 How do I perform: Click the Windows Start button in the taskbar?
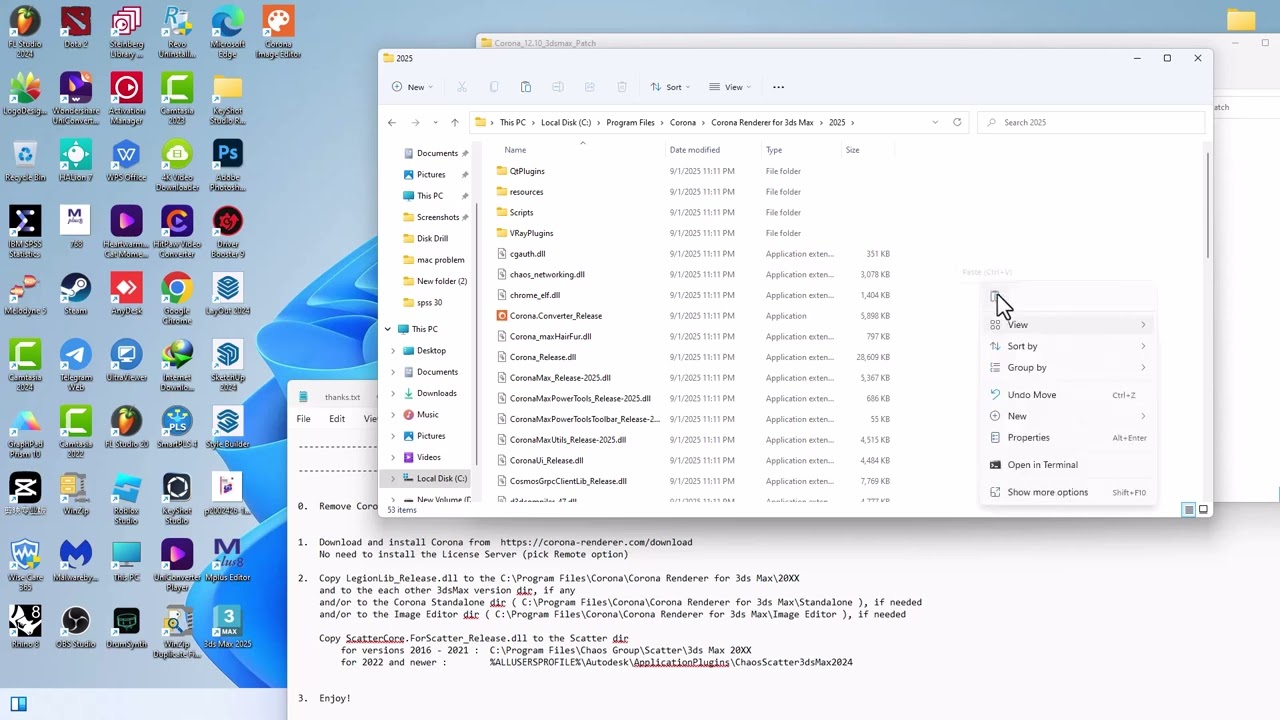pyautogui.click(x=18, y=703)
